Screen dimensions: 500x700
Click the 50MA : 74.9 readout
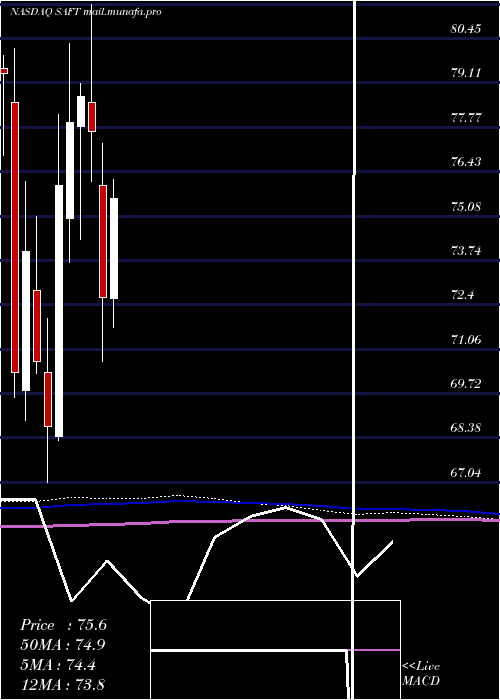[63, 645]
